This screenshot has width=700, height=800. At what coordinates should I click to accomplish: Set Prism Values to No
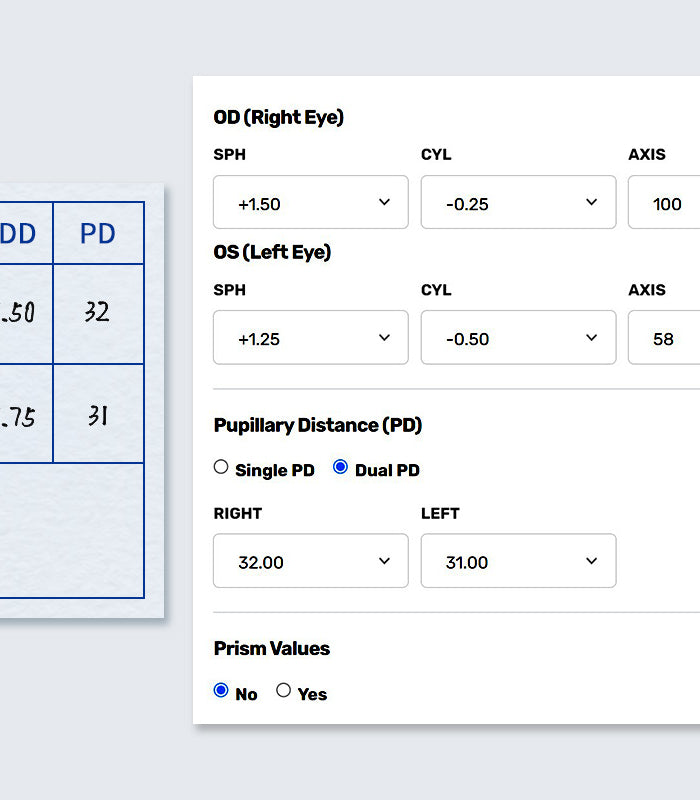pos(221,690)
